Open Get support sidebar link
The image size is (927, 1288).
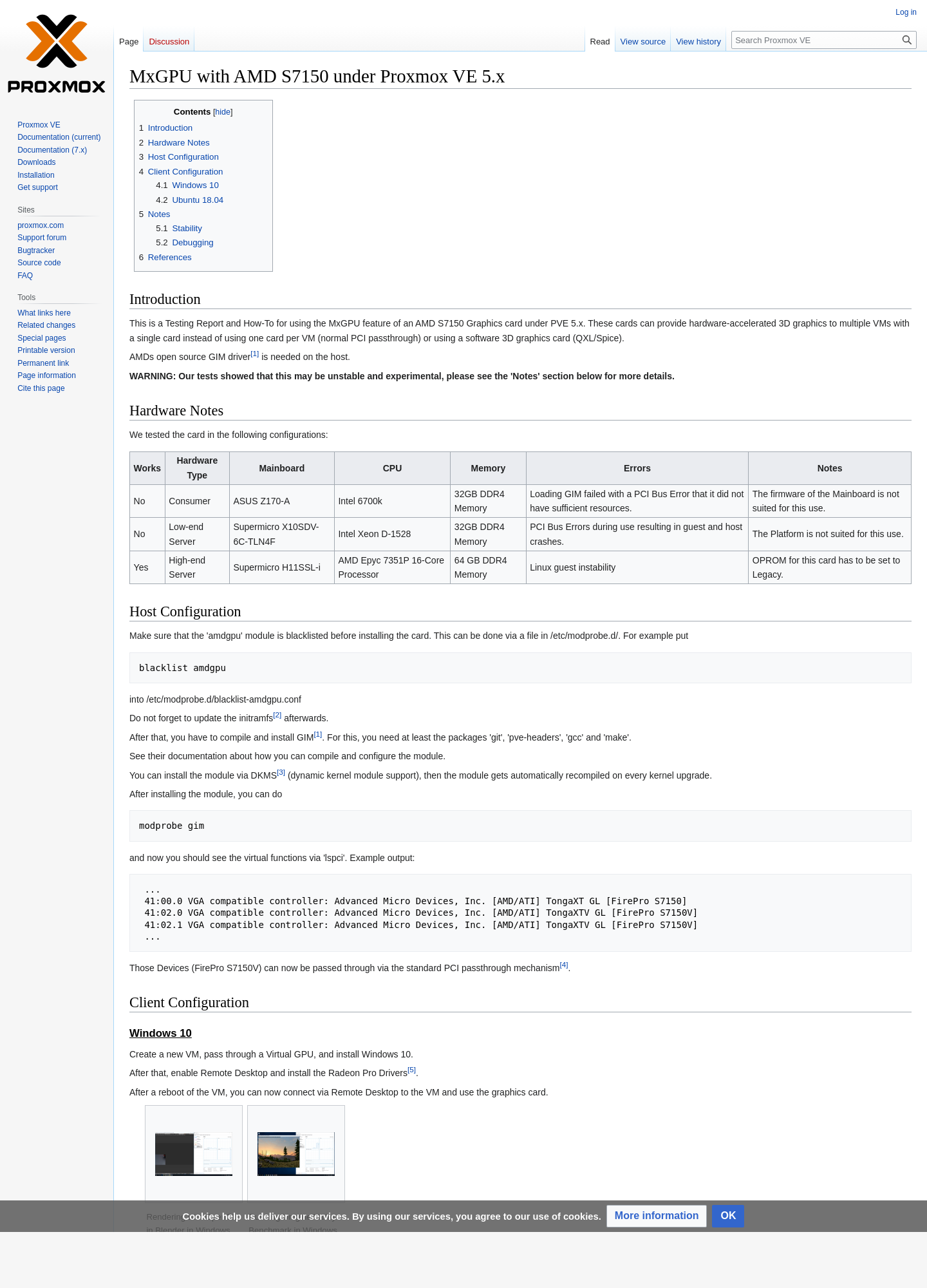pyautogui.click(x=37, y=187)
